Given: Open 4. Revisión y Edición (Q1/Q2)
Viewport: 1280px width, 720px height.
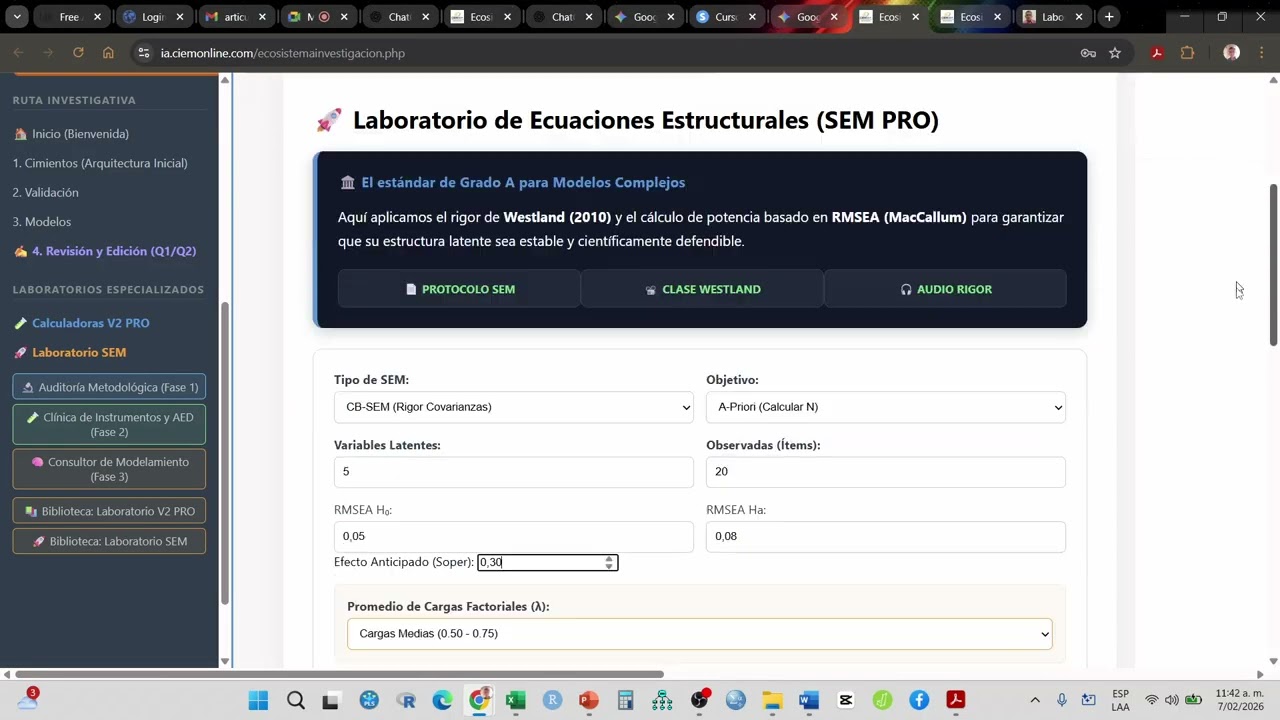Looking at the screenshot, I should tap(105, 251).
